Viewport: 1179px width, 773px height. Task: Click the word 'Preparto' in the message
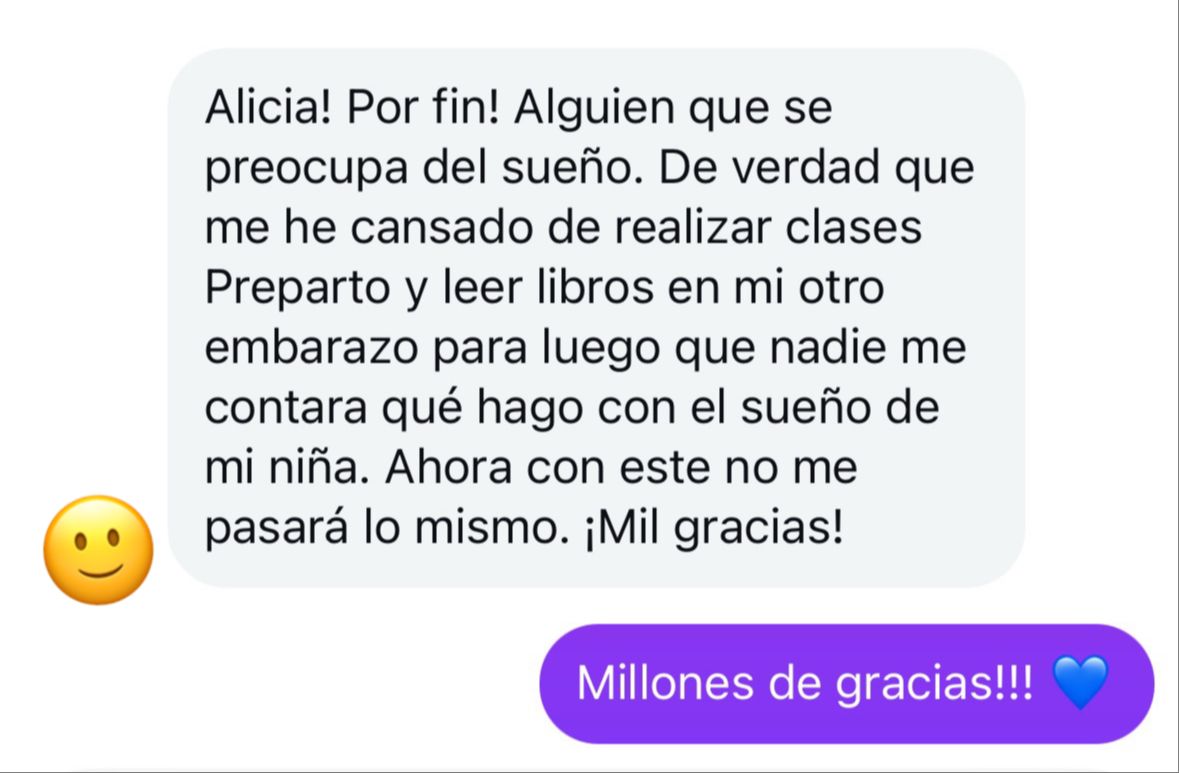tap(297, 289)
